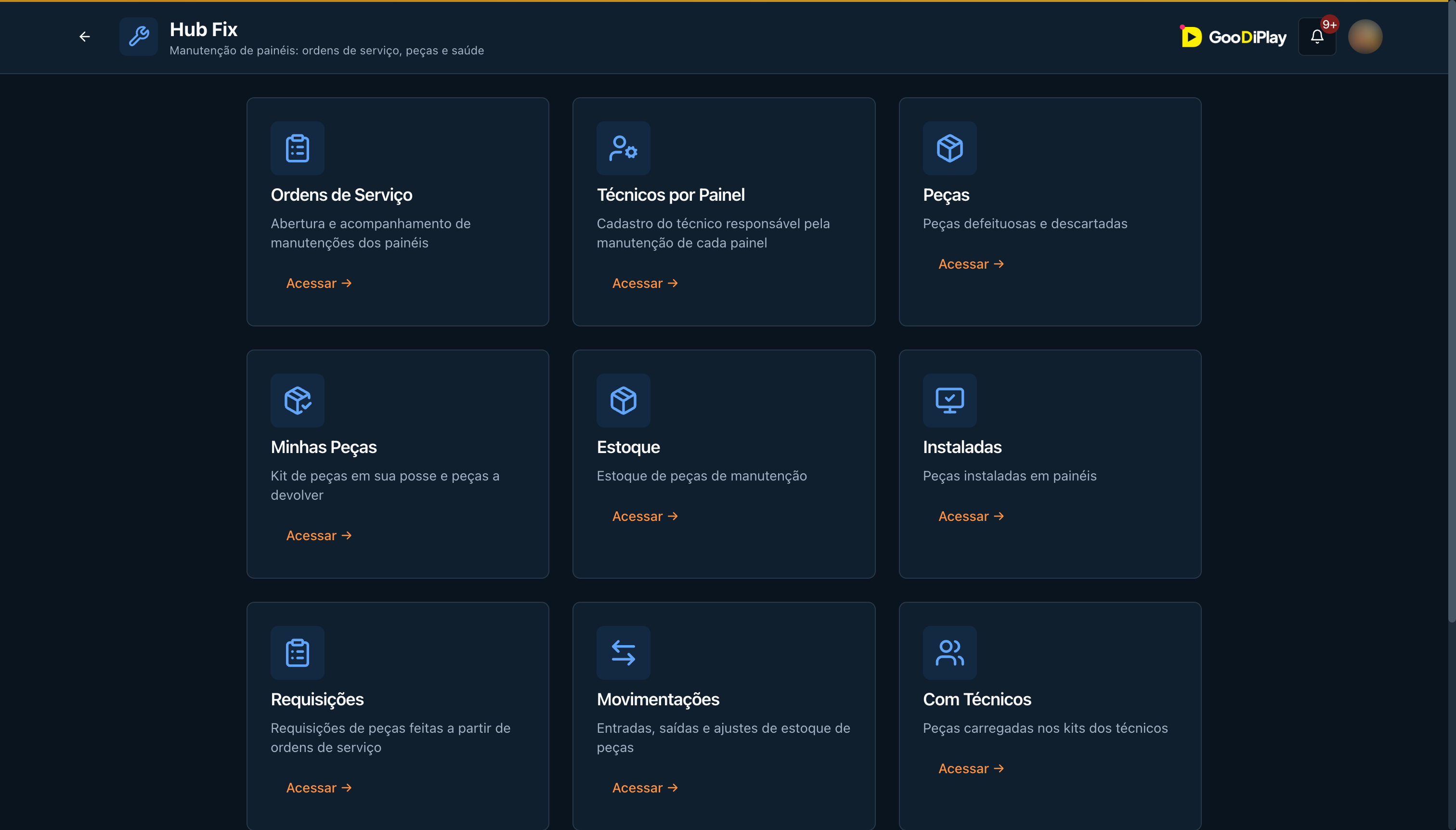Image resolution: width=1456 pixels, height=830 pixels.
Task: Click the Técnicos por Painel user-gear icon
Action: (x=623, y=148)
